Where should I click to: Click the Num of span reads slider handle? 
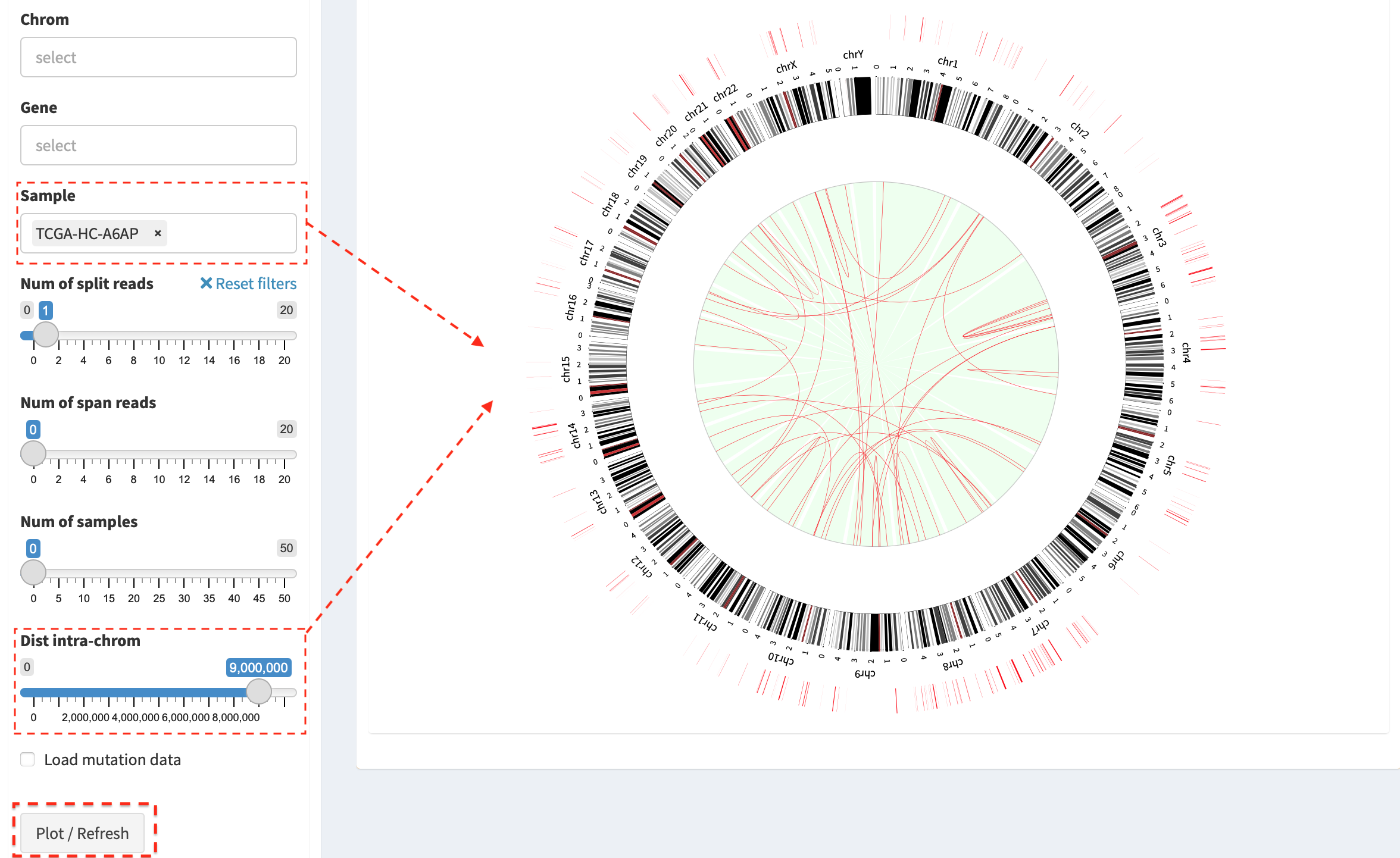tap(33, 453)
